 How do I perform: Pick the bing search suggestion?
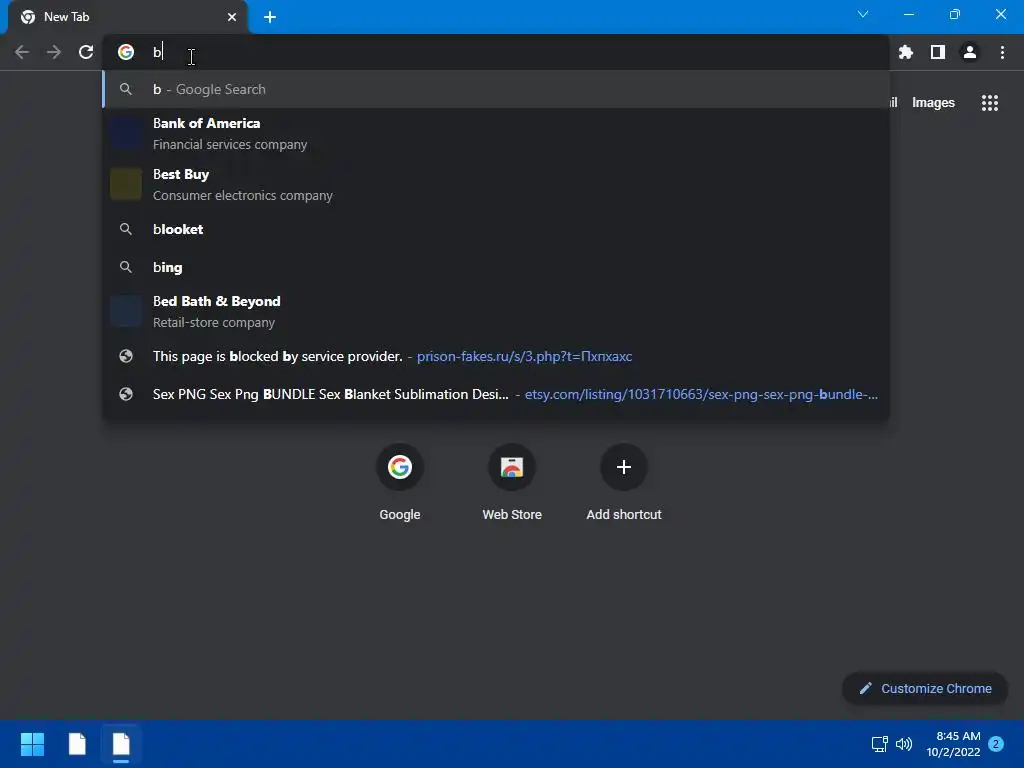(x=496, y=267)
